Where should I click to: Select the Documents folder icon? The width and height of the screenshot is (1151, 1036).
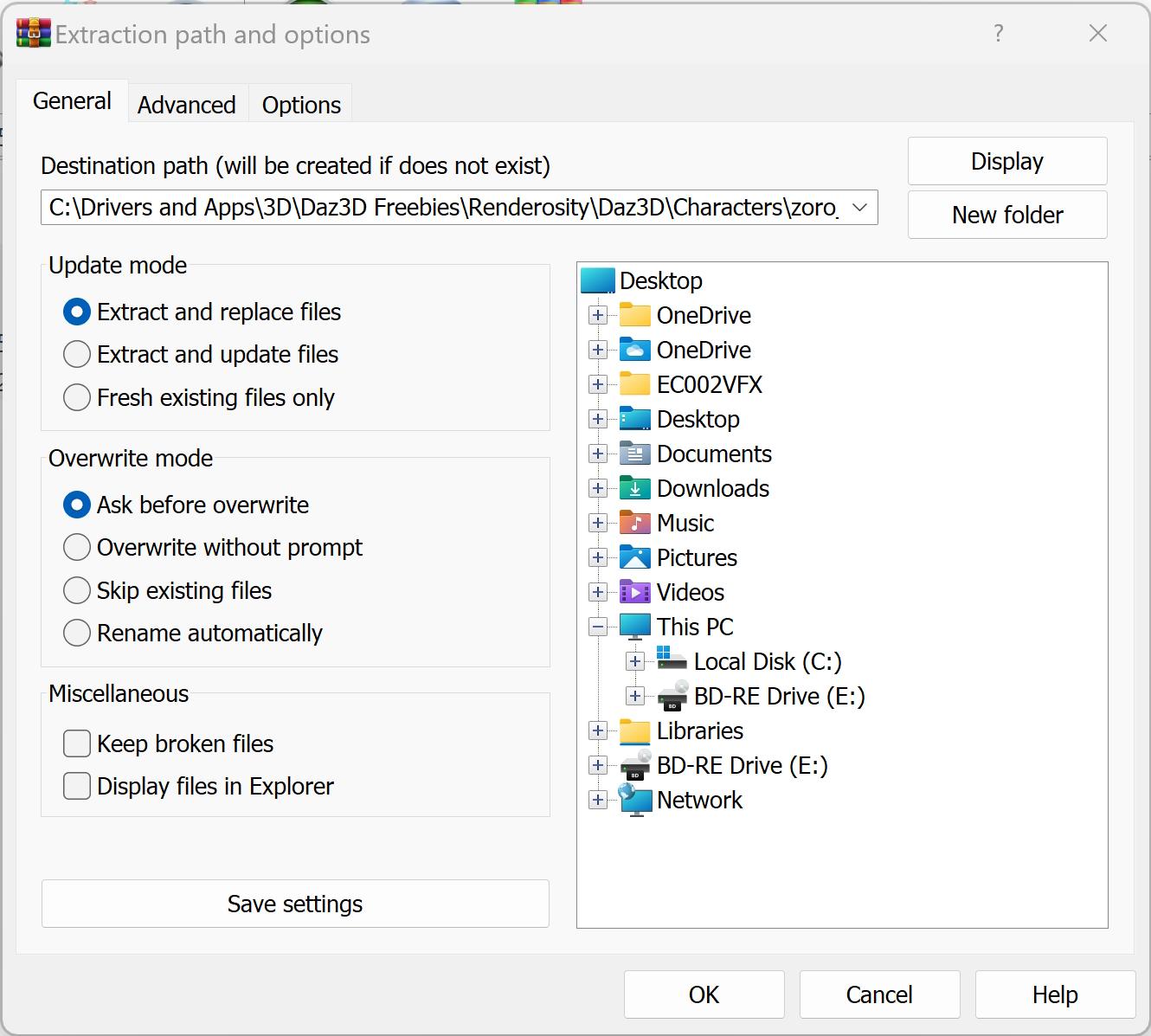636,454
